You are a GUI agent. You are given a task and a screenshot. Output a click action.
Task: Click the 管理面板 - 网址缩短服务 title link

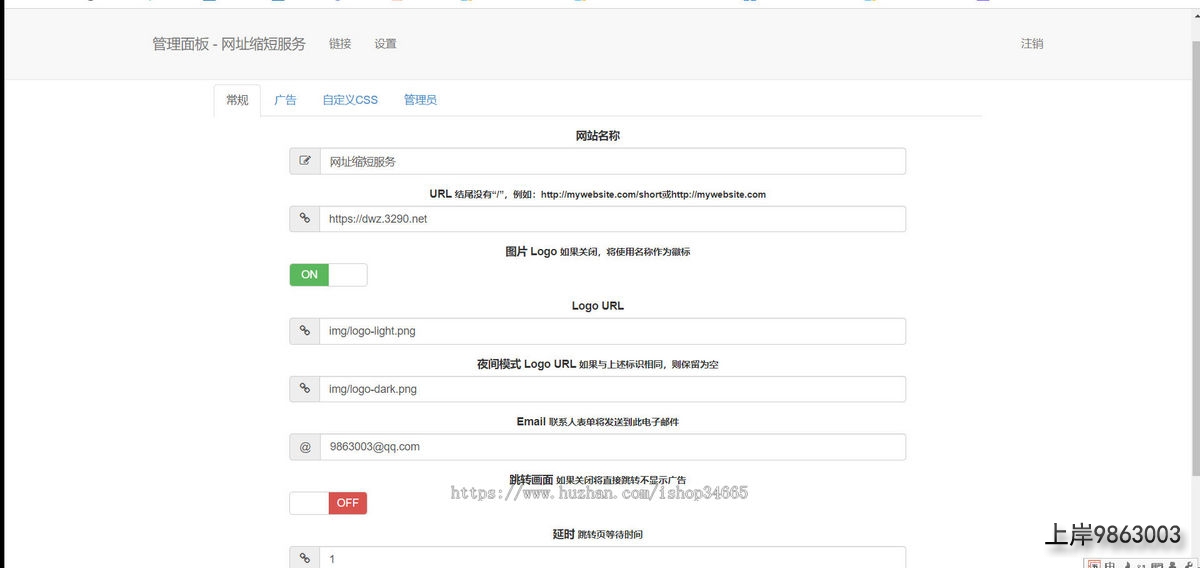tap(229, 44)
